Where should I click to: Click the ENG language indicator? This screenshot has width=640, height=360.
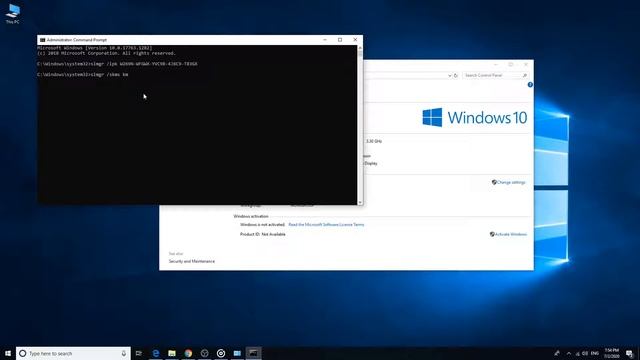click(x=595, y=353)
